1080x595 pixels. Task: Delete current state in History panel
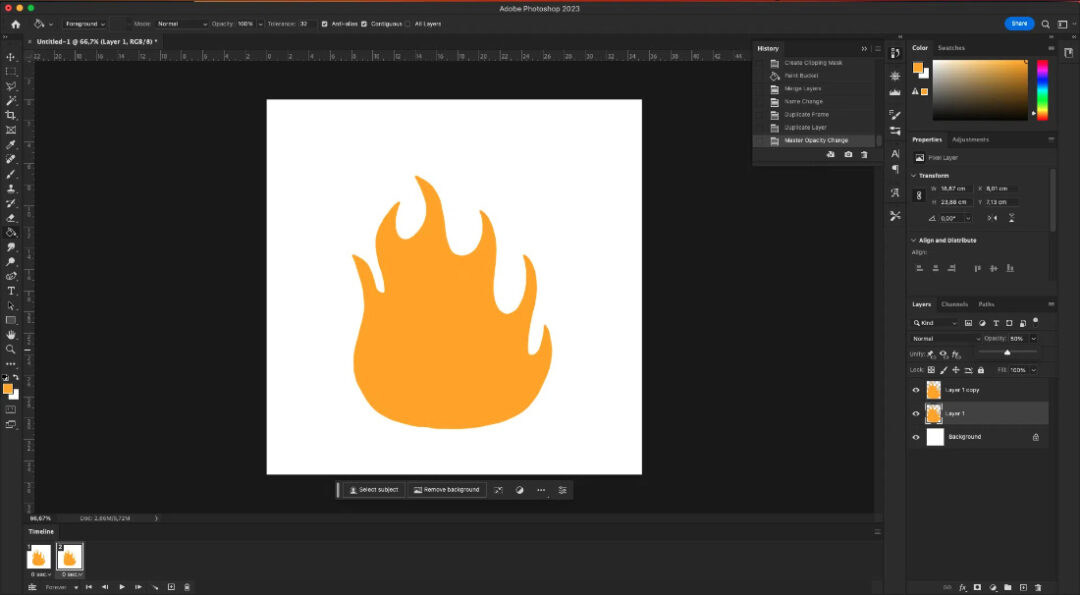tap(864, 154)
